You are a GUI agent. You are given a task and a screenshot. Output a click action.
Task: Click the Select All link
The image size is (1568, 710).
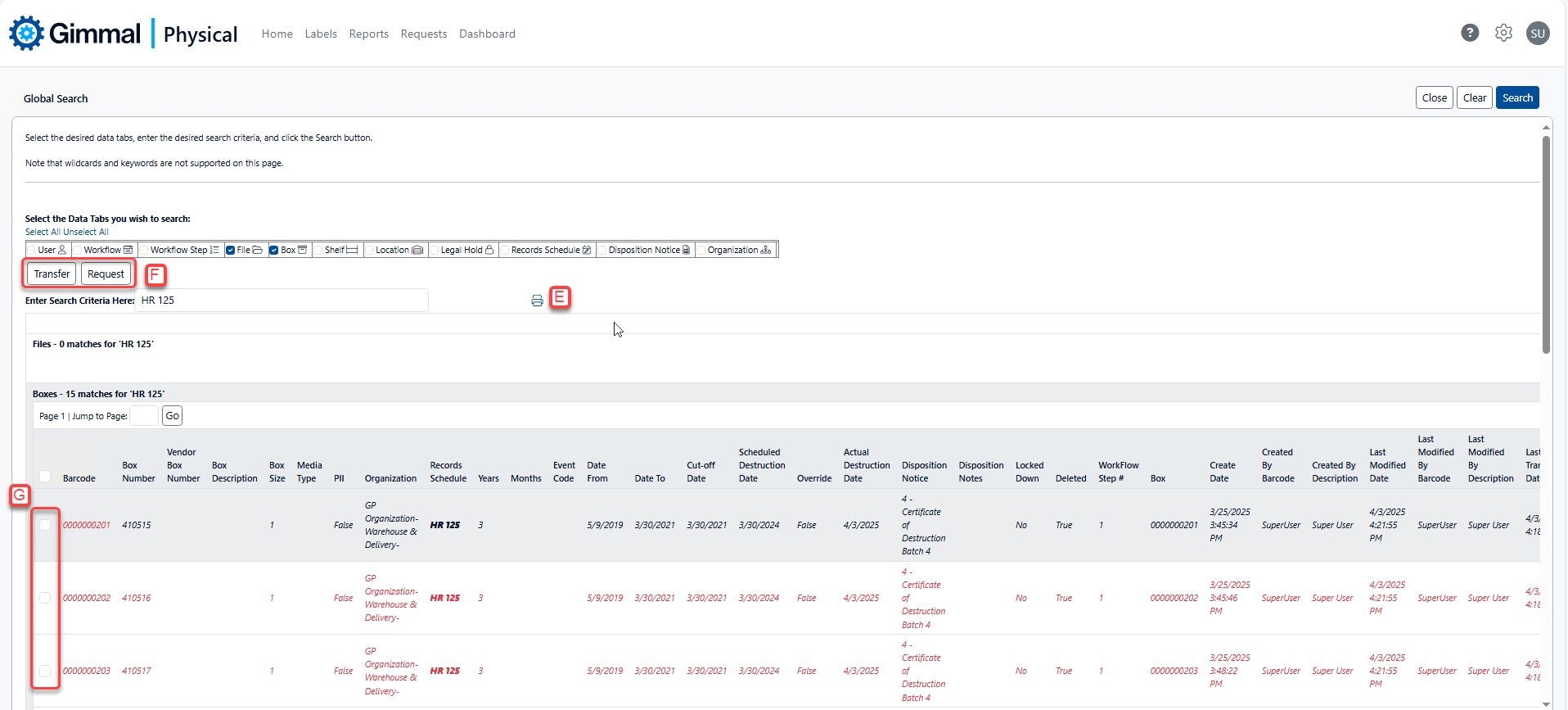[43, 232]
